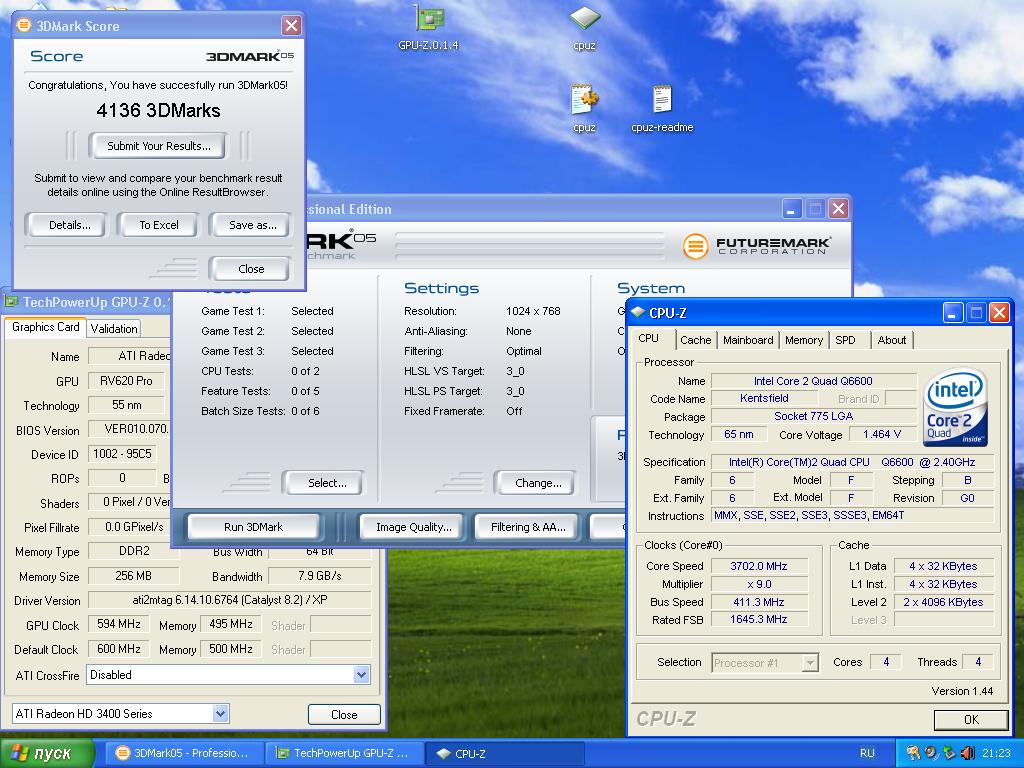Open the Mainboard tab in CPU-Z

click(748, 340)
